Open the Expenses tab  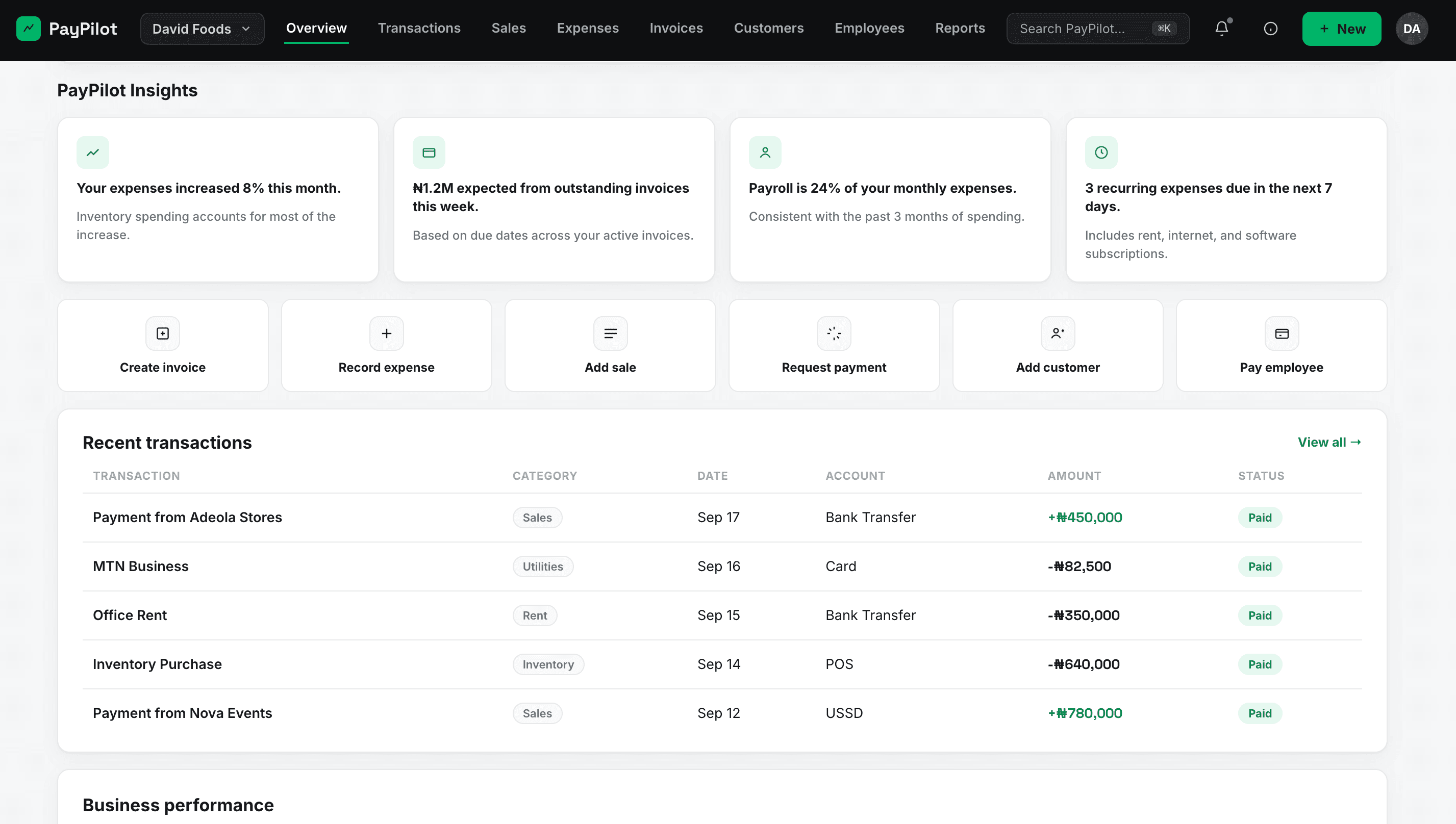click(x=588, y=28)
